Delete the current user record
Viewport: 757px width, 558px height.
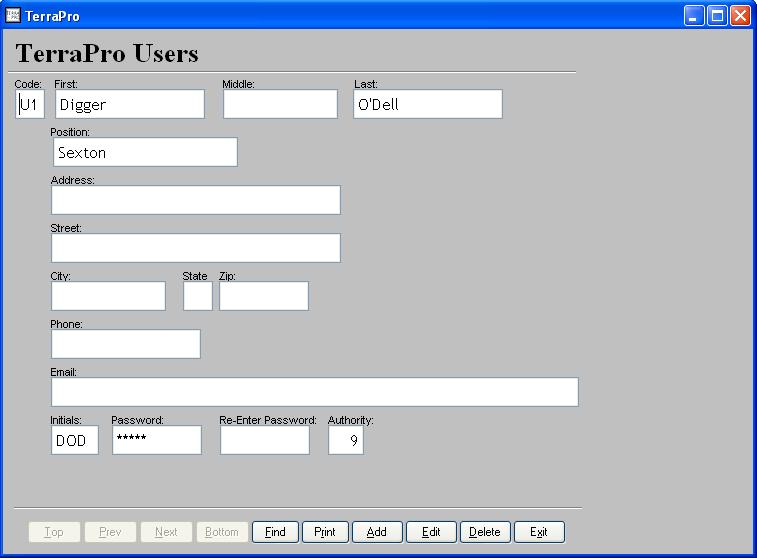click(485, 532)
